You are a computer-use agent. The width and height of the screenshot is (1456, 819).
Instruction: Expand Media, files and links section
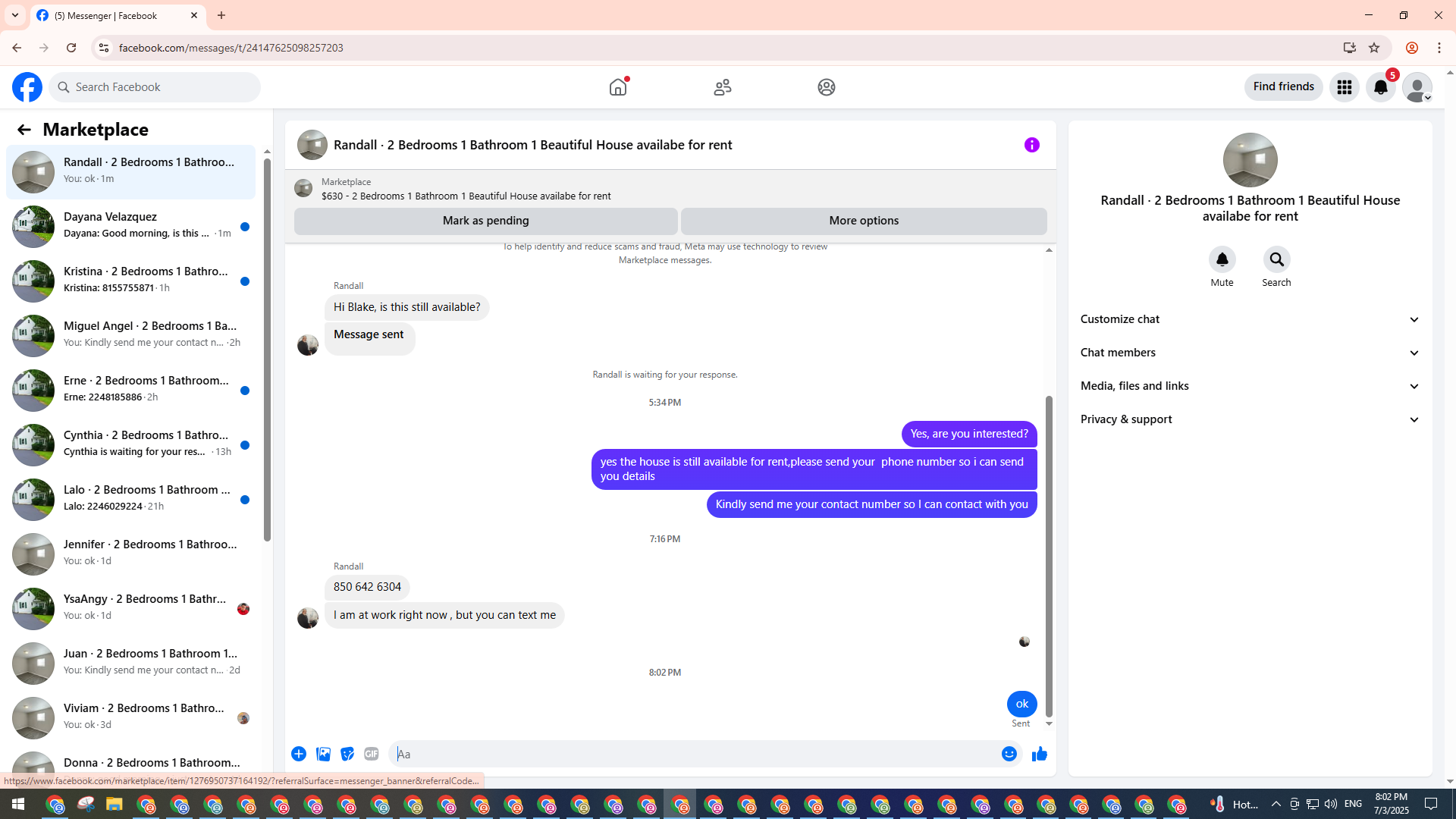1250,386
